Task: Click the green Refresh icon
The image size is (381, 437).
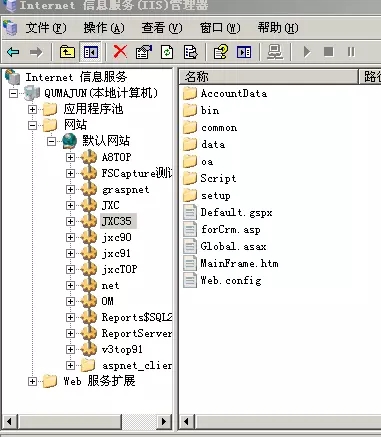Action: 167,52
